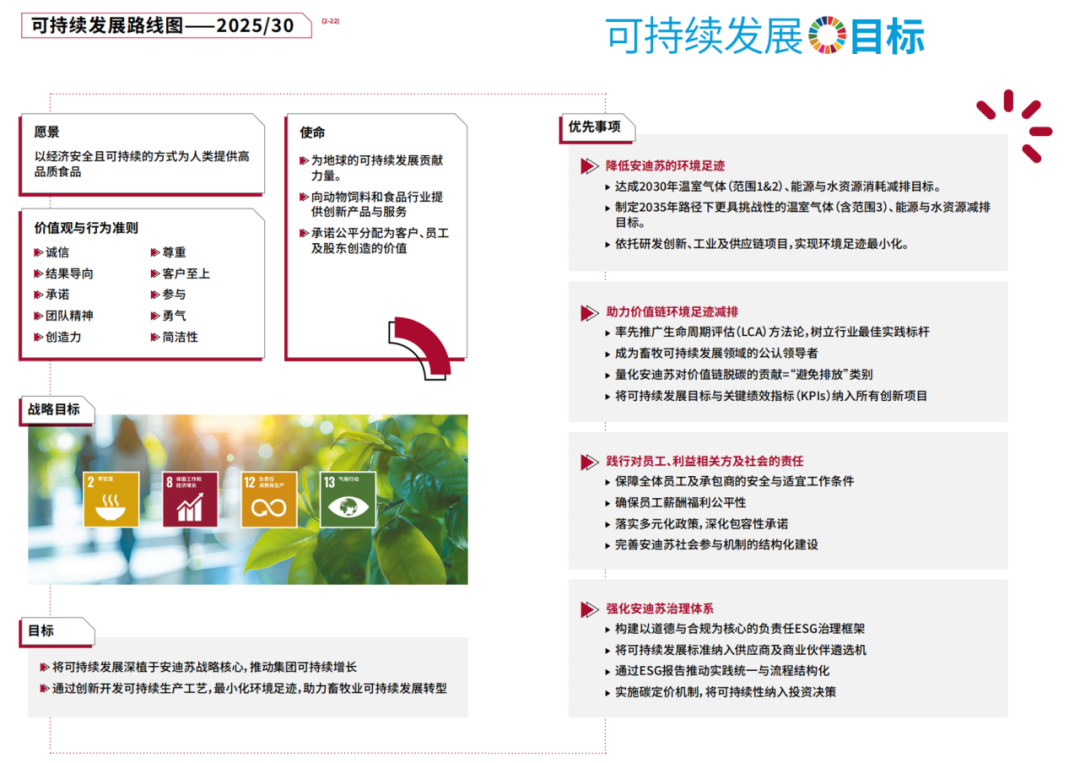
Task: Select the 可持续发展路线图——2025/30 title box
Action: click(166, 25)
